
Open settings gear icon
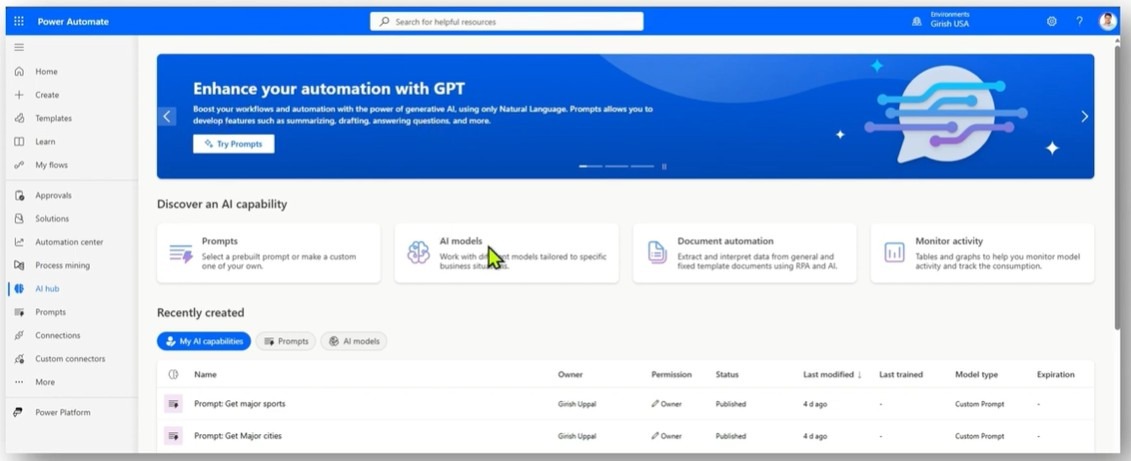(x=1051, y=21)
